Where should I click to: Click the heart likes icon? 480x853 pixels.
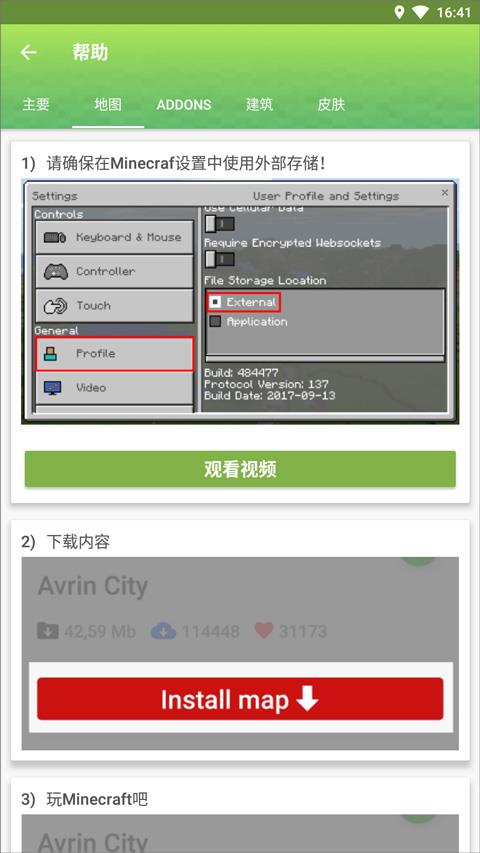[x=264, y=631]
